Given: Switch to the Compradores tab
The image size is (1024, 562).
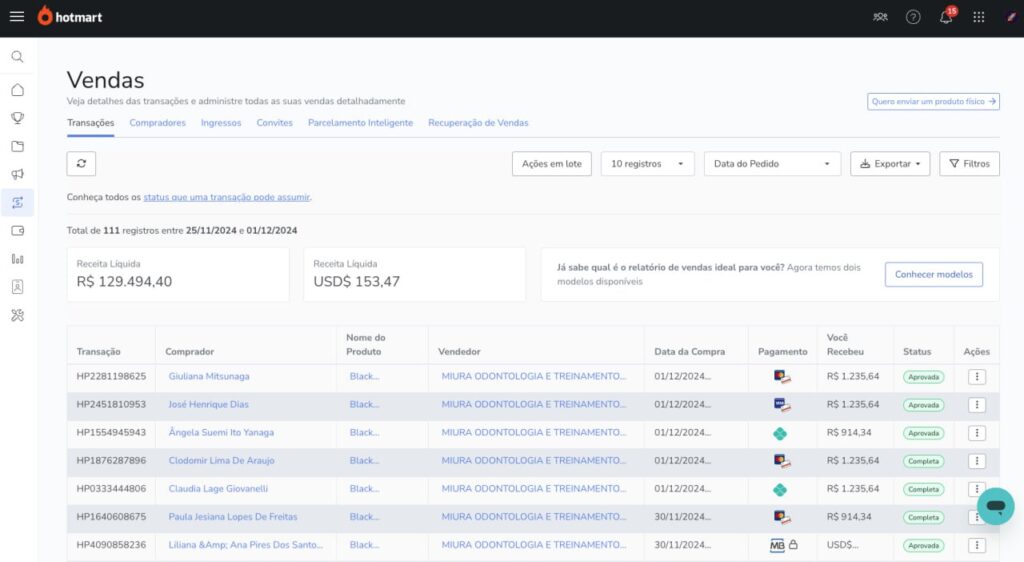Looking at the screenshot, I should coord(157,123).
